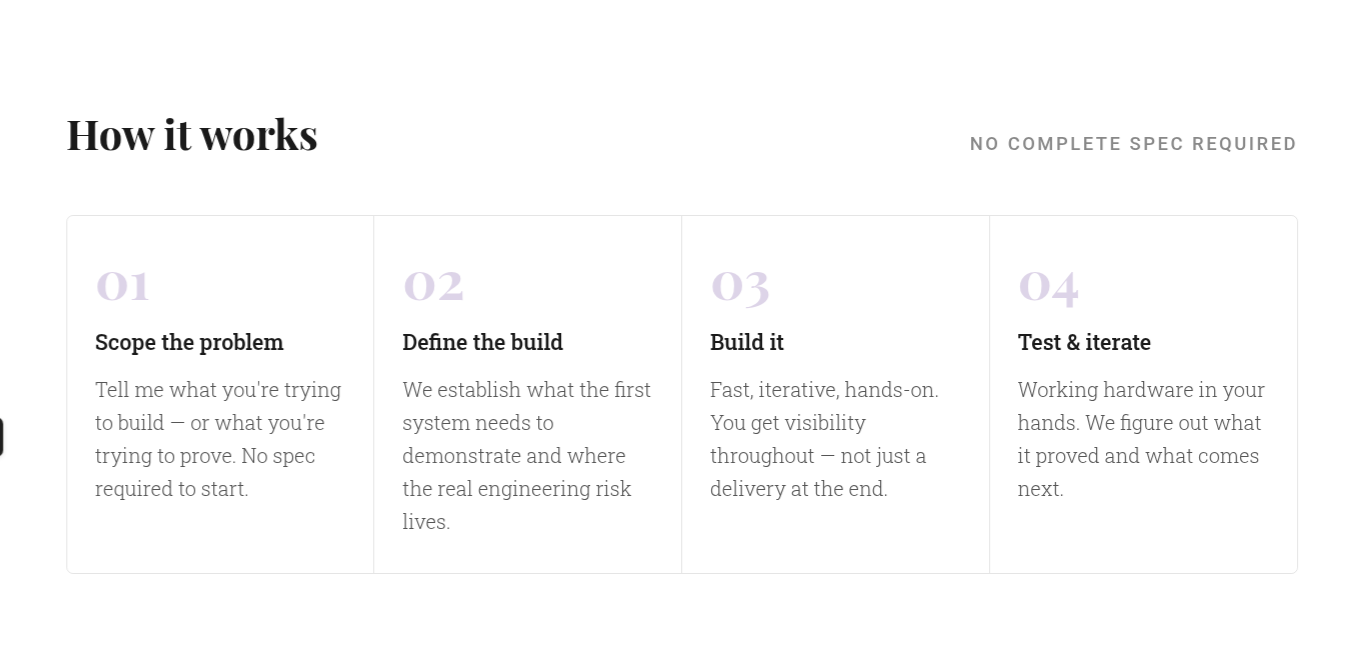Click the text "demonstrate and where" in step two

(x=514, y=456)
